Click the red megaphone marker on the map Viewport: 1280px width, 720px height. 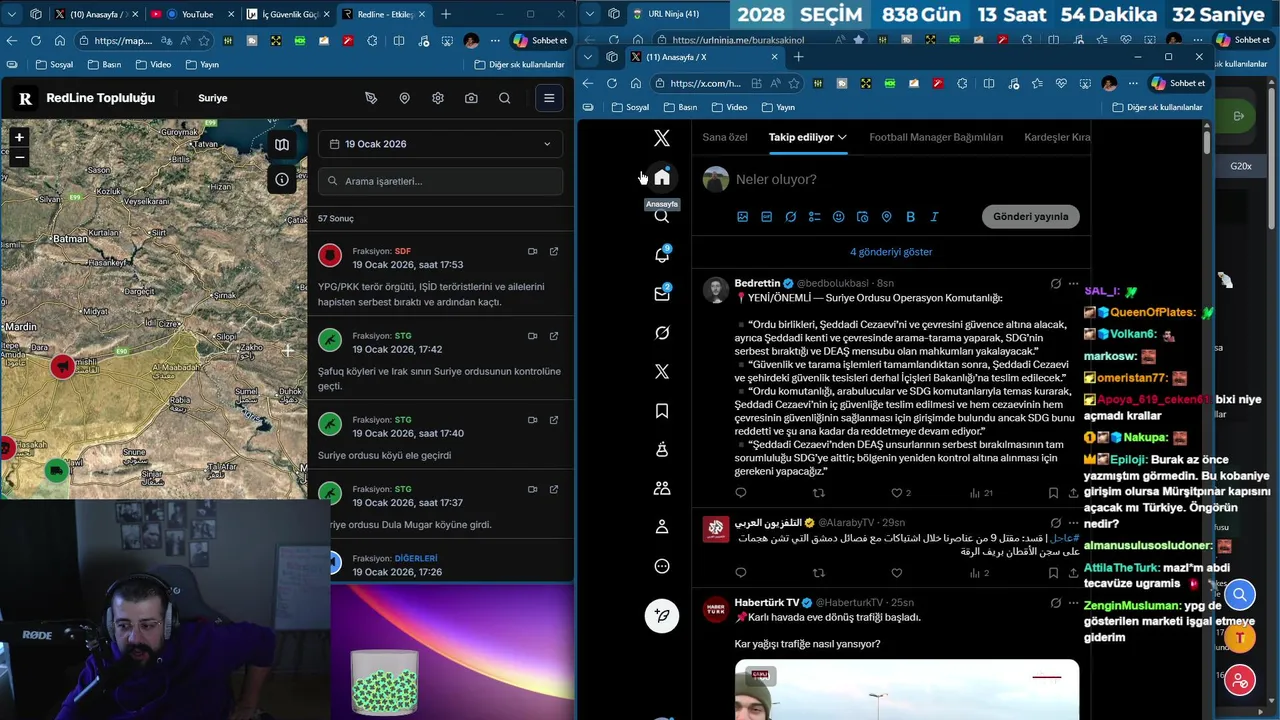point(62,367)
